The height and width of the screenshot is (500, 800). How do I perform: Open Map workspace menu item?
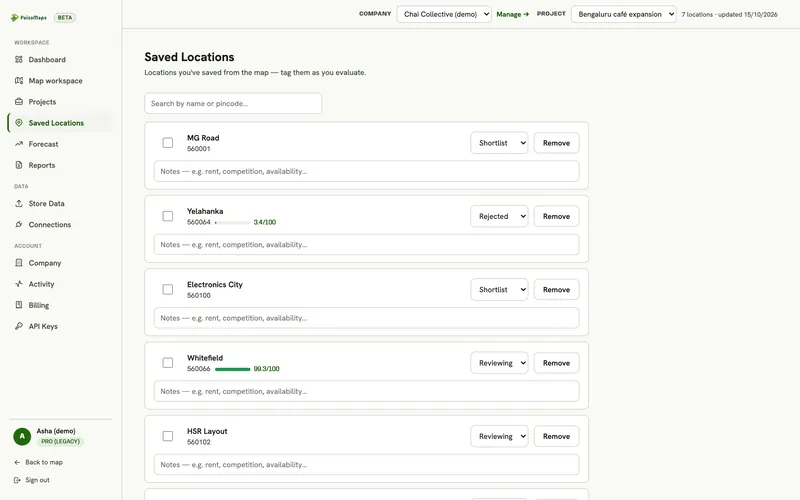(59, 81)
